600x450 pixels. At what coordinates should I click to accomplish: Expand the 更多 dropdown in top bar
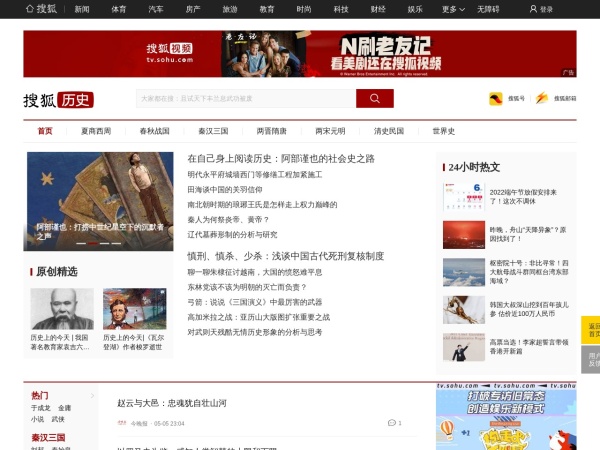[453, 9]
